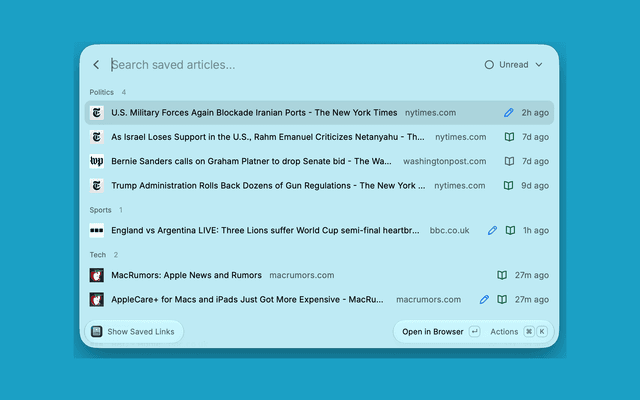Click the BBC favicon on England vs Argentina row
This screenshot has height=400, width=640.
click(97, 230)
